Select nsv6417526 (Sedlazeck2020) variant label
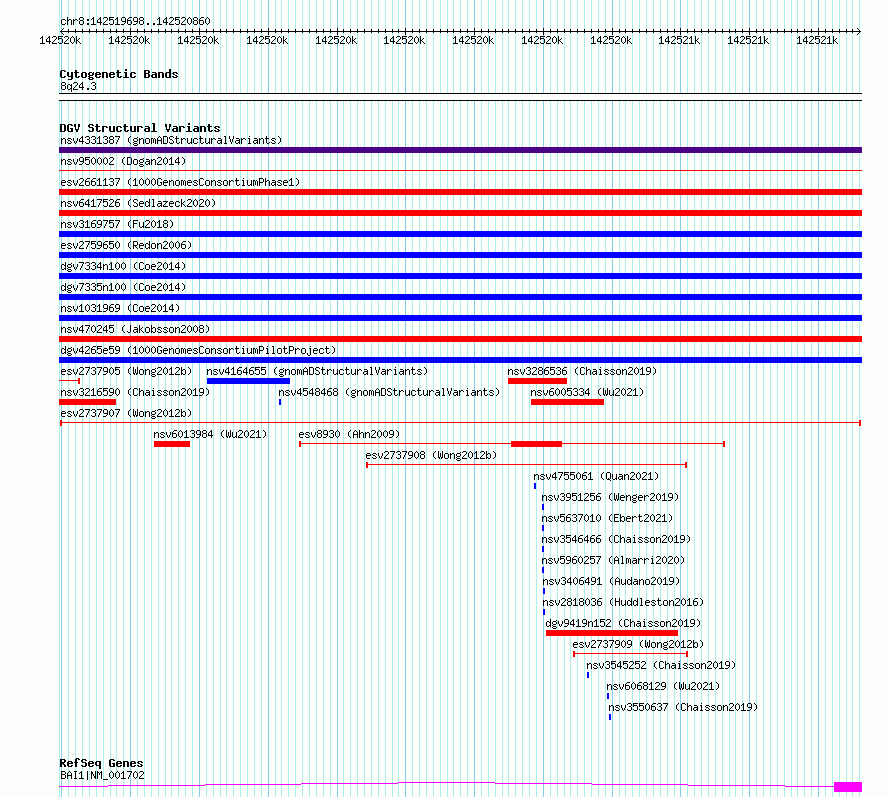This screenshot has width=890, height=797. click(x=138, y=203)
